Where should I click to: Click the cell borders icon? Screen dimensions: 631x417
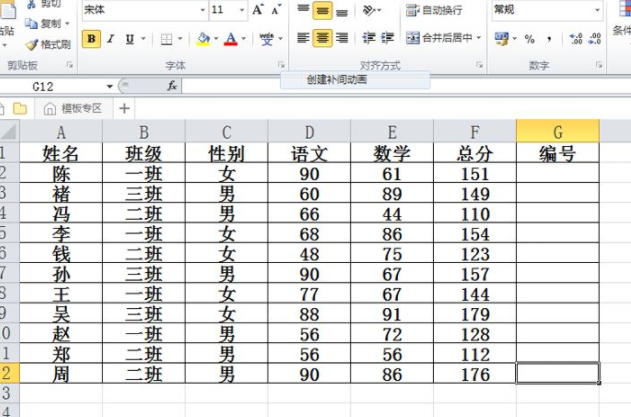167,39
